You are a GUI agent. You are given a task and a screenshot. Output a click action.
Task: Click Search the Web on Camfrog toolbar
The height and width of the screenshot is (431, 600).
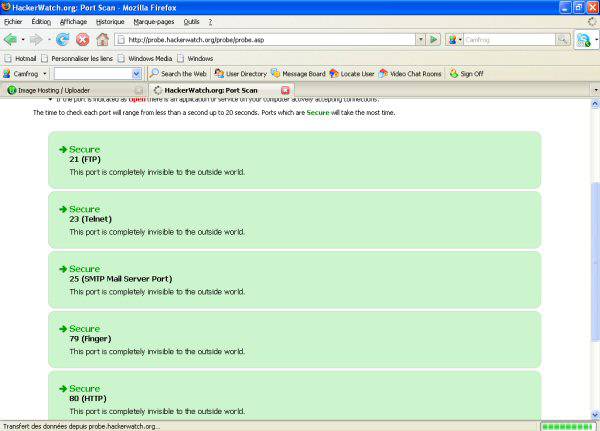178,73
